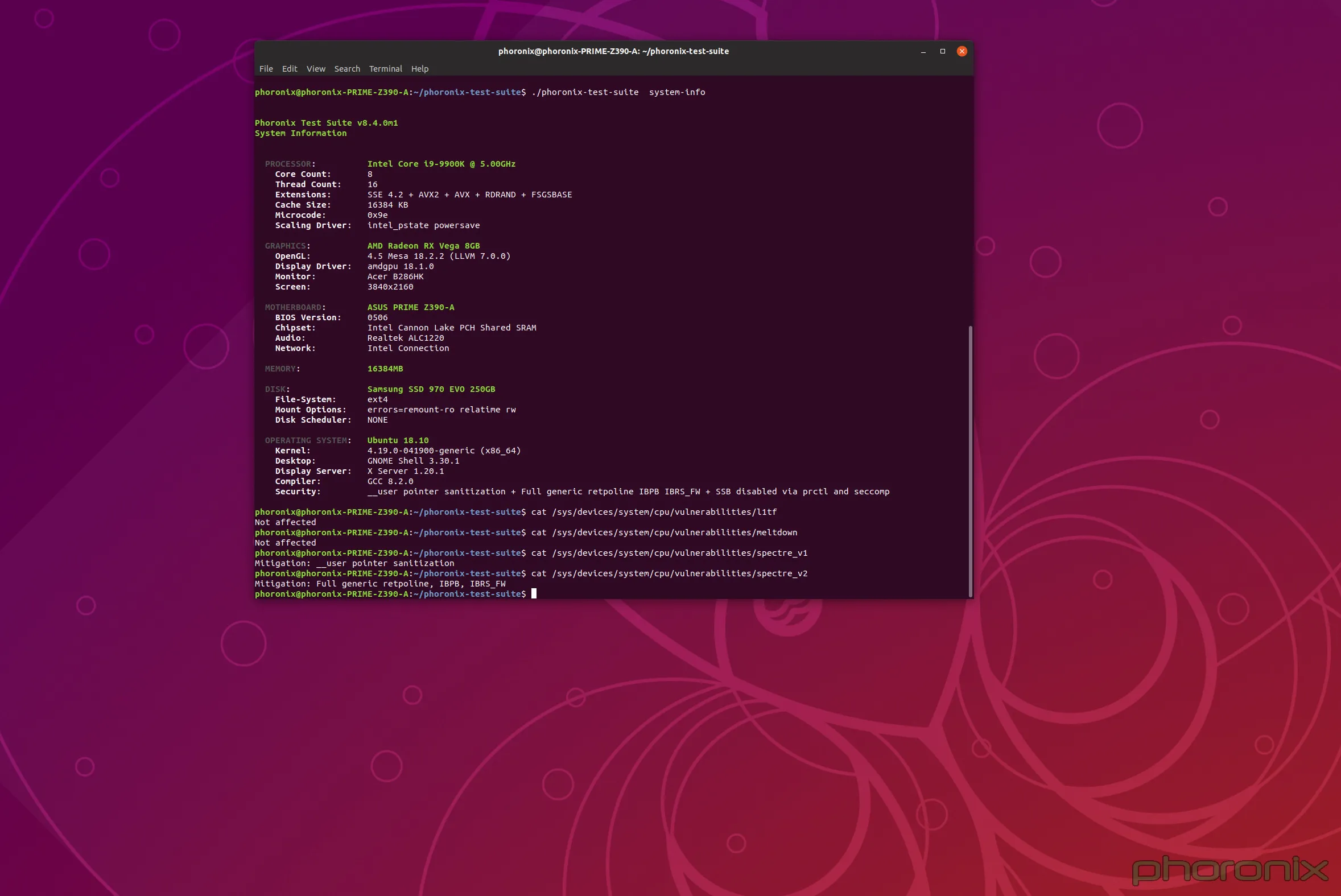Image resolution: width=1341 pixels, height=896 pixels.
Task: Click the 'cat .../vulnerabilities/l1tf' command
Action: [654, 512]
